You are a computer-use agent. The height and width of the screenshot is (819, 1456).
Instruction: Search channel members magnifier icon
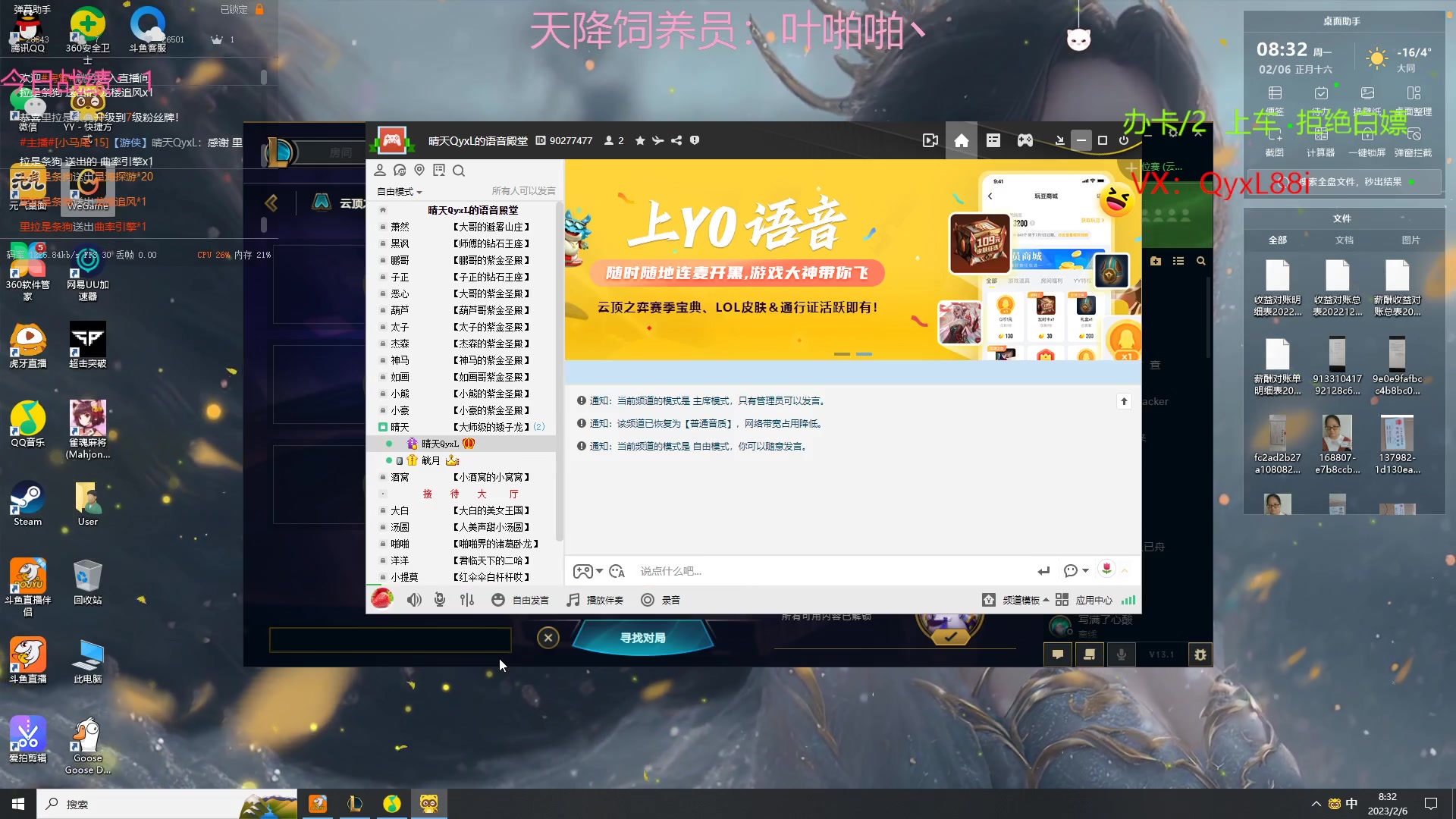(459, 171)
